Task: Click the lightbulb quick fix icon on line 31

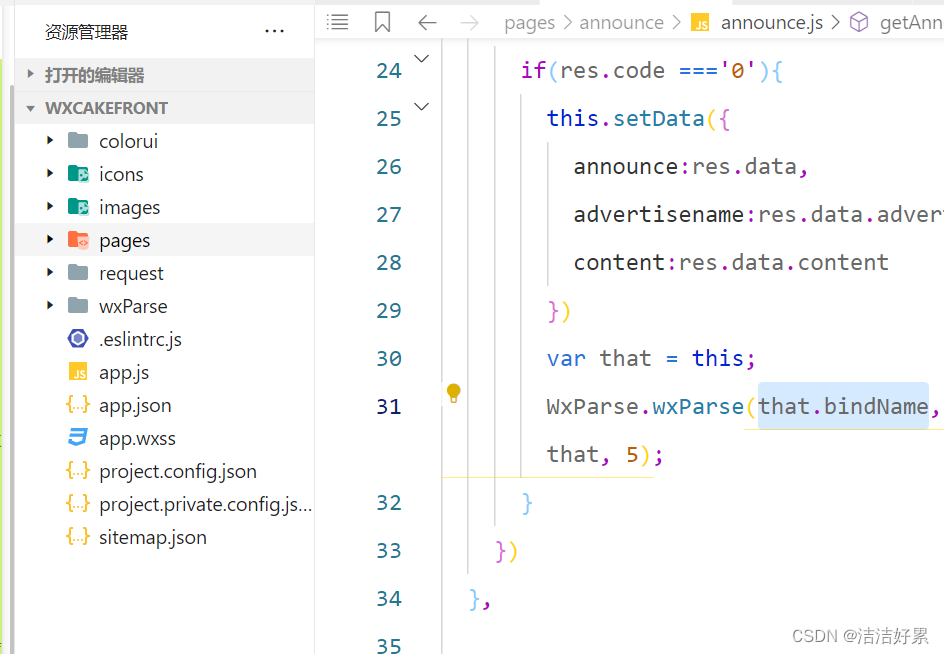Action: coord(453,394)
